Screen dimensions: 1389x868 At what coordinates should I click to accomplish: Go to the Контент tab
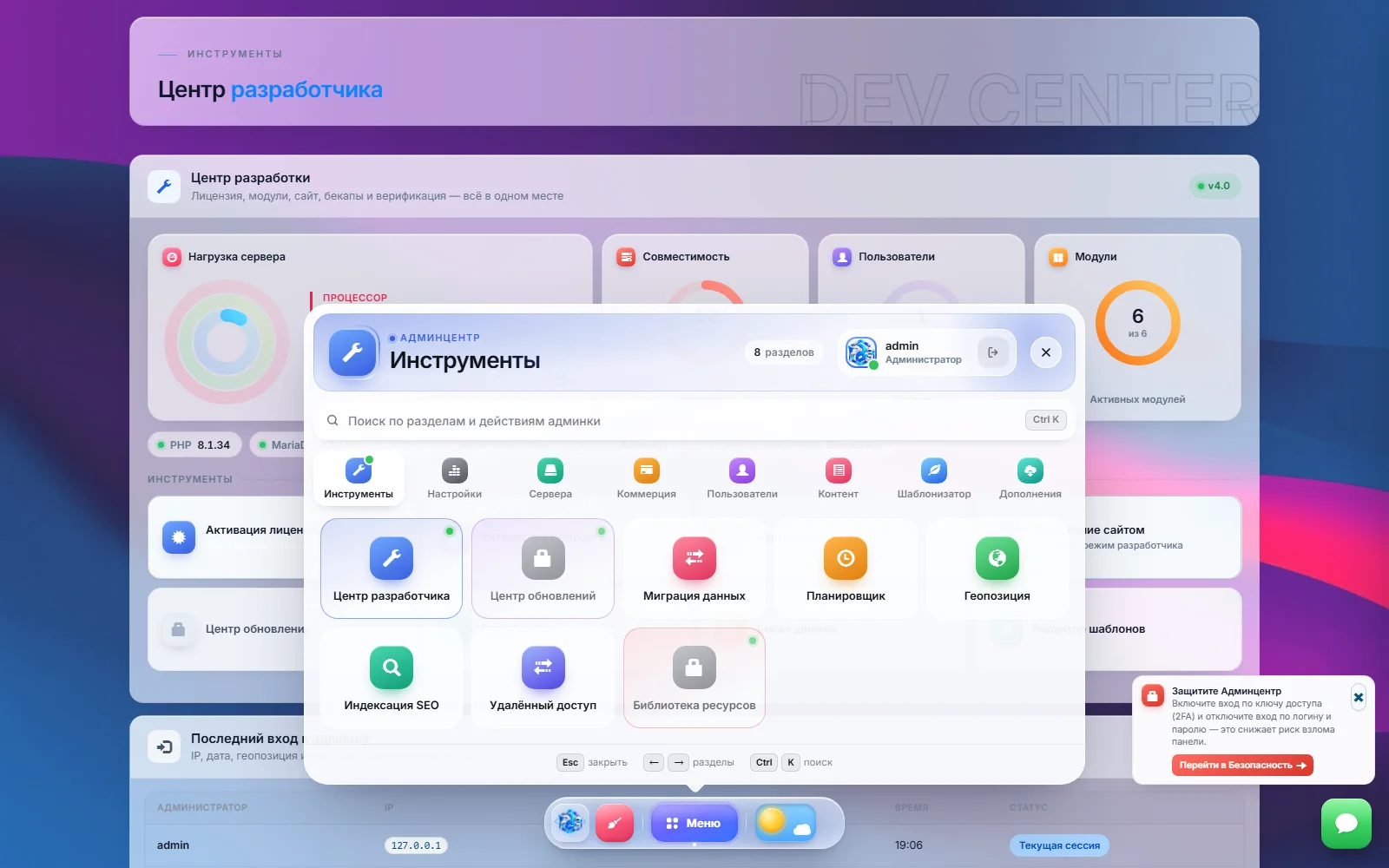pyautogui.click(x=838, y=478)
